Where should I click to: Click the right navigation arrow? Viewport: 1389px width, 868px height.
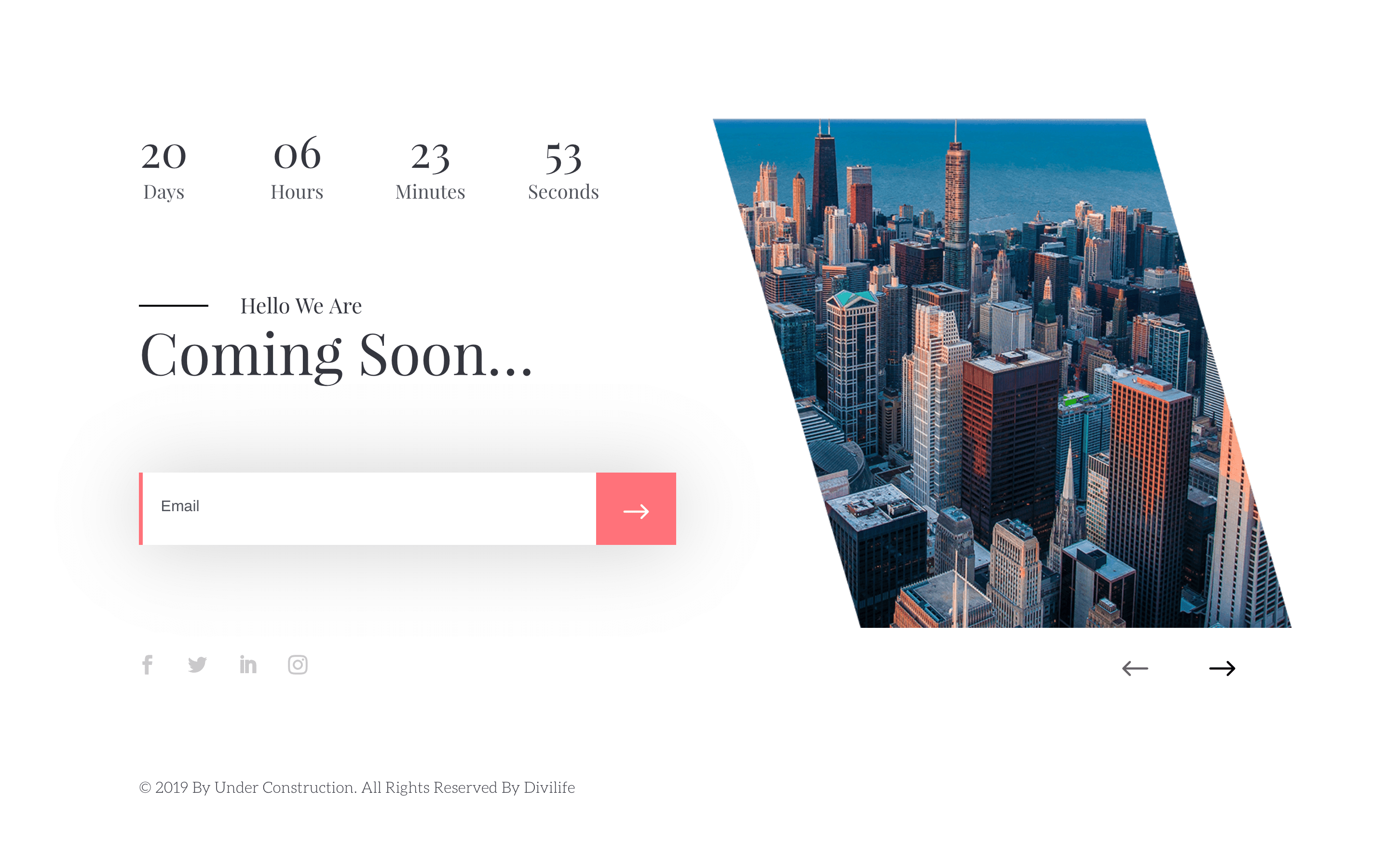click(1222, 668)
